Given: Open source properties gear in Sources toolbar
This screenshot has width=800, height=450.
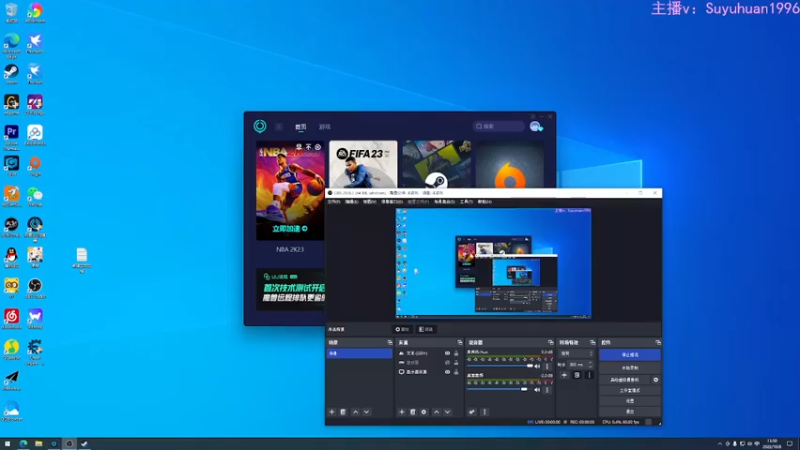Looking at the screenshot, I should pos(423,412).
